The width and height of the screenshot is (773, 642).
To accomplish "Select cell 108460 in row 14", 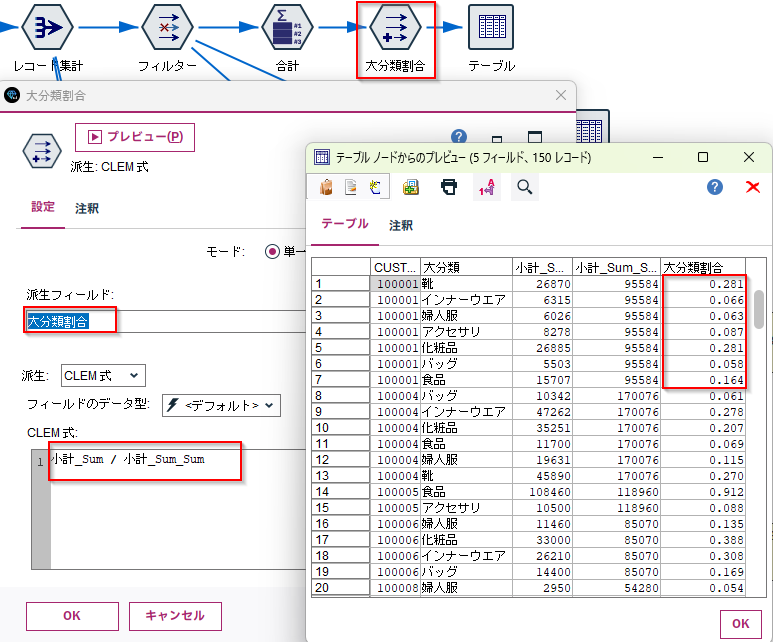I will [542, 492].
